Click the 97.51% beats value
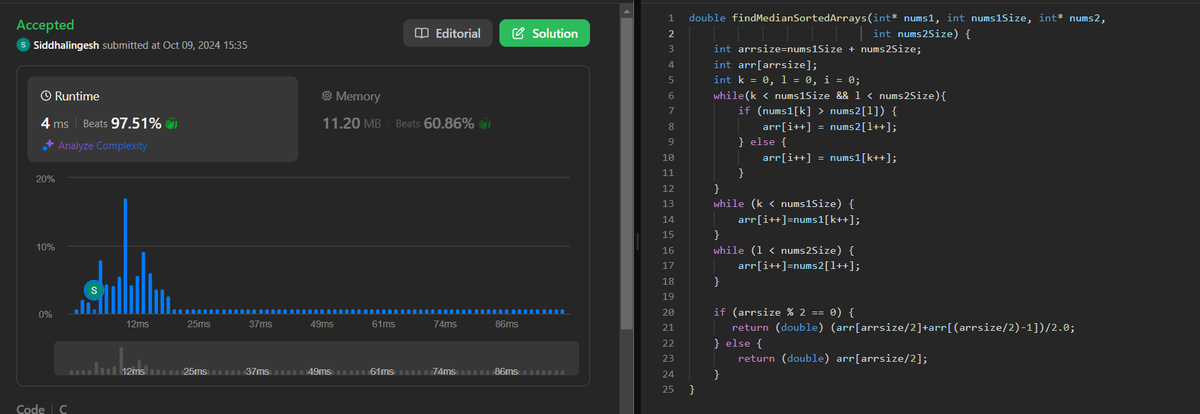This screenshot has width=1200, height=414. pos(136,124)
